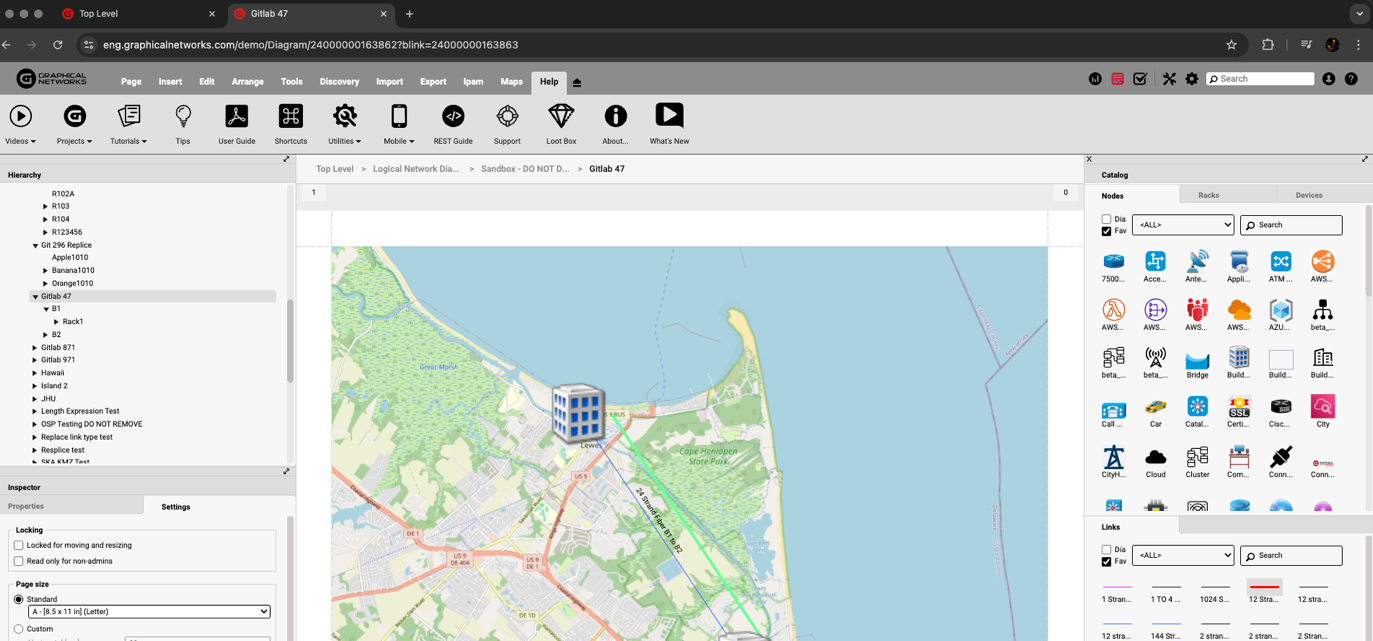Click the building icon on map
Image resolution: width=1373 pixels, height=641 pixels.
click(578, 412)
